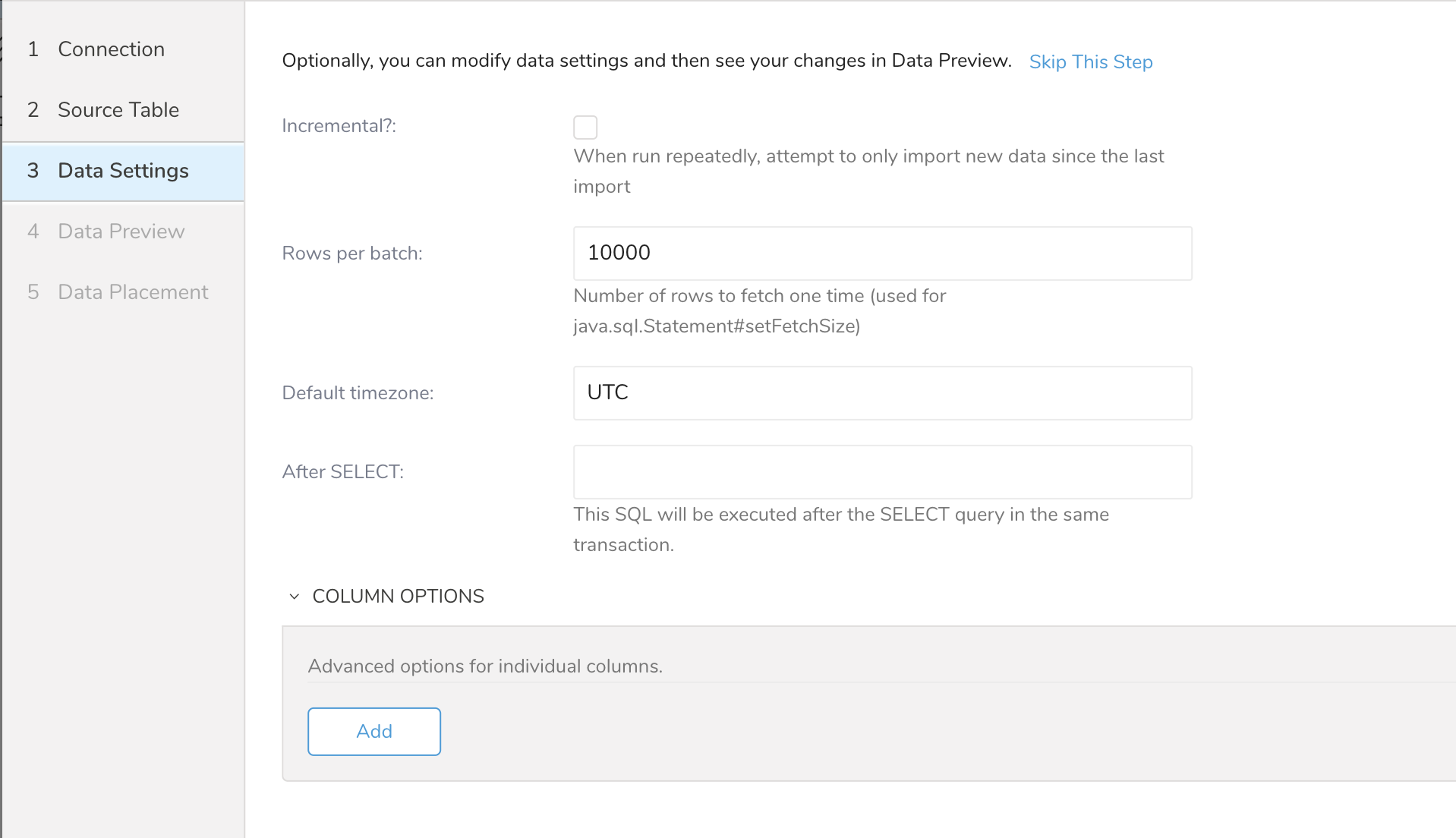Click the "Default timezone:" label
Image resolution: width=1456 pixels, height=838 pixels.
358,393
